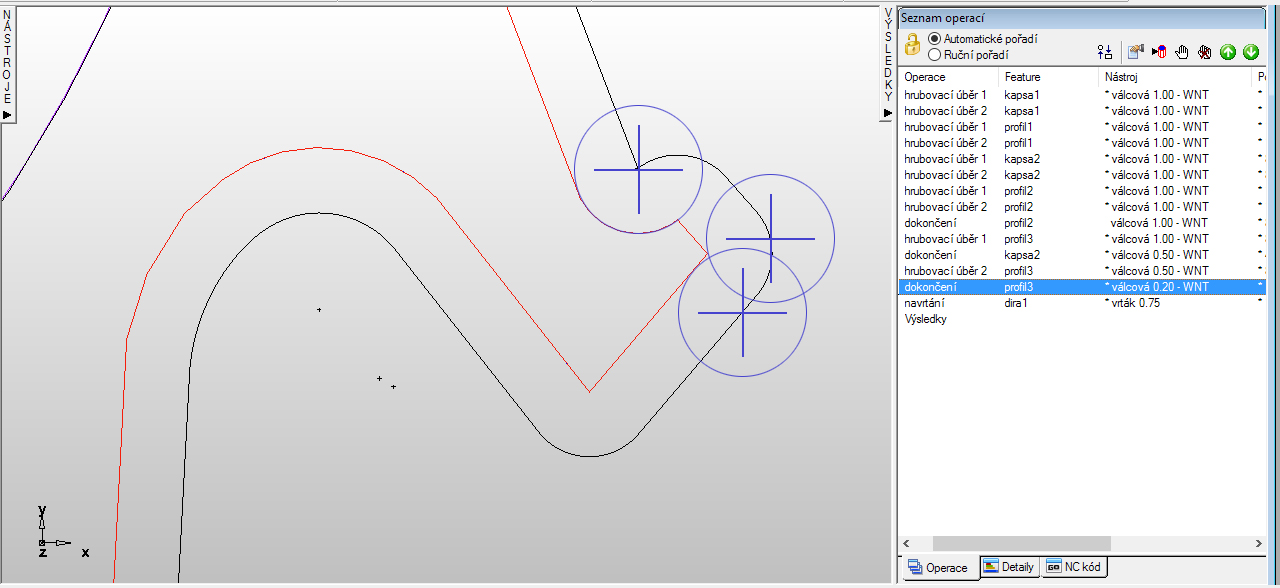Click the open hand icon
The height and width of the screenshot is (588, 1280).
coord(1182,52)
